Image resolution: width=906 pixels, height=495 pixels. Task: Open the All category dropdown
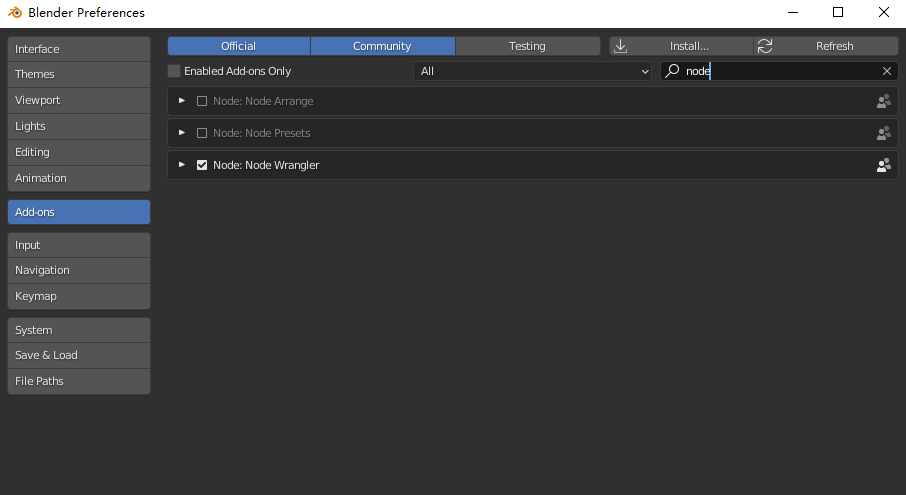coord(532,71)
